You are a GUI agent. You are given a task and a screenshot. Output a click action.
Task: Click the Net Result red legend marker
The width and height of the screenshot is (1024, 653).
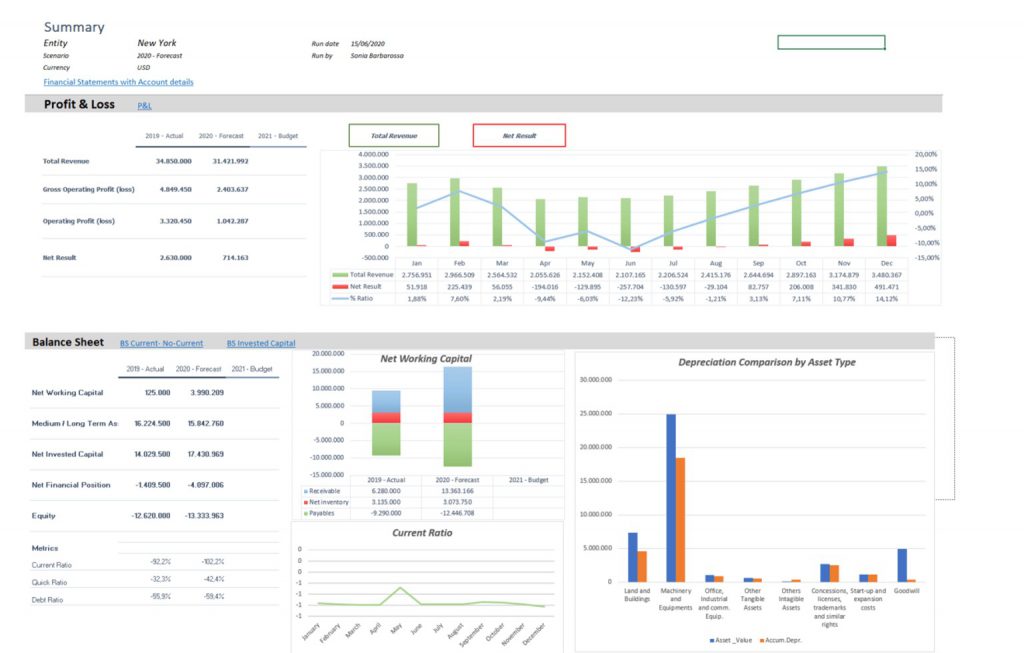340,287
